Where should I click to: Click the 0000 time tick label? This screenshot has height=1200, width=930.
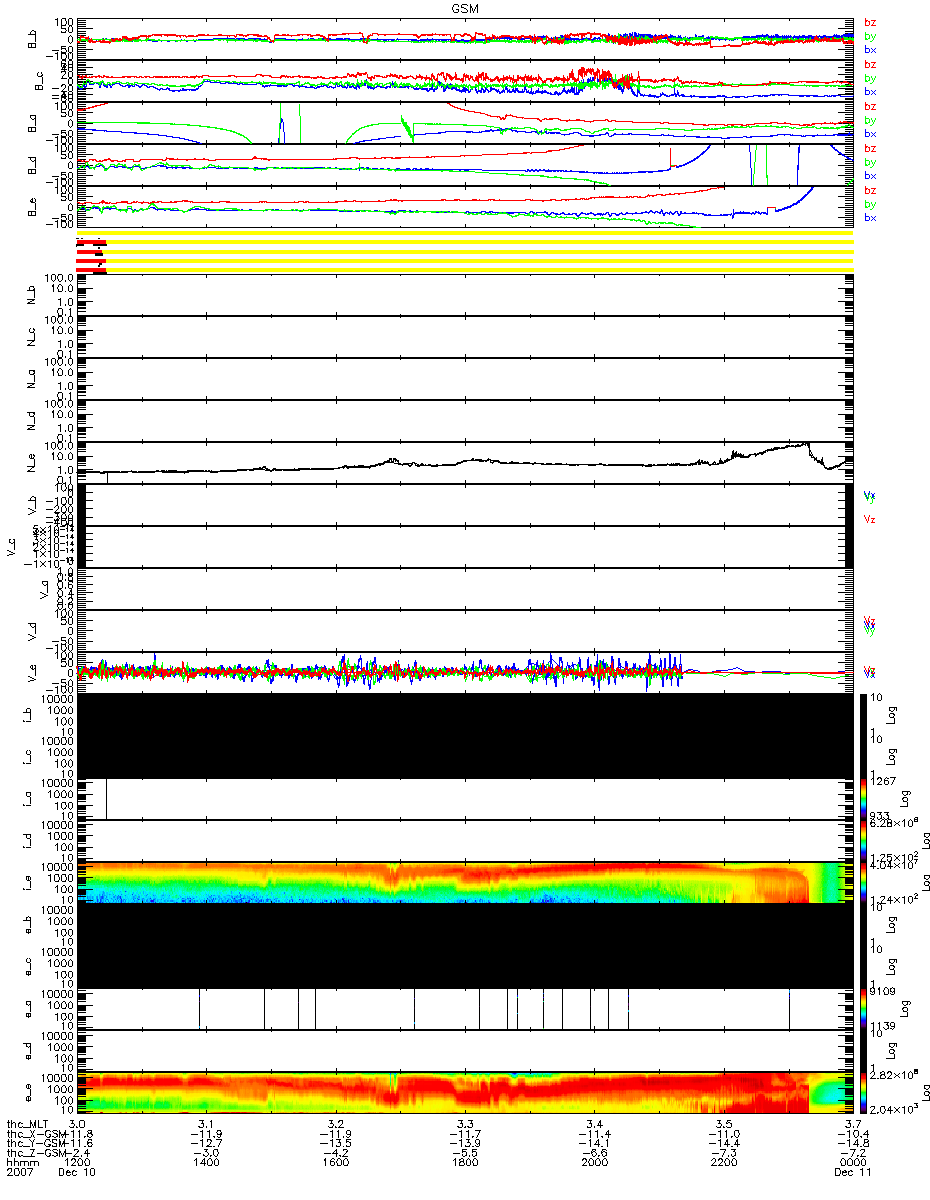852,1162
